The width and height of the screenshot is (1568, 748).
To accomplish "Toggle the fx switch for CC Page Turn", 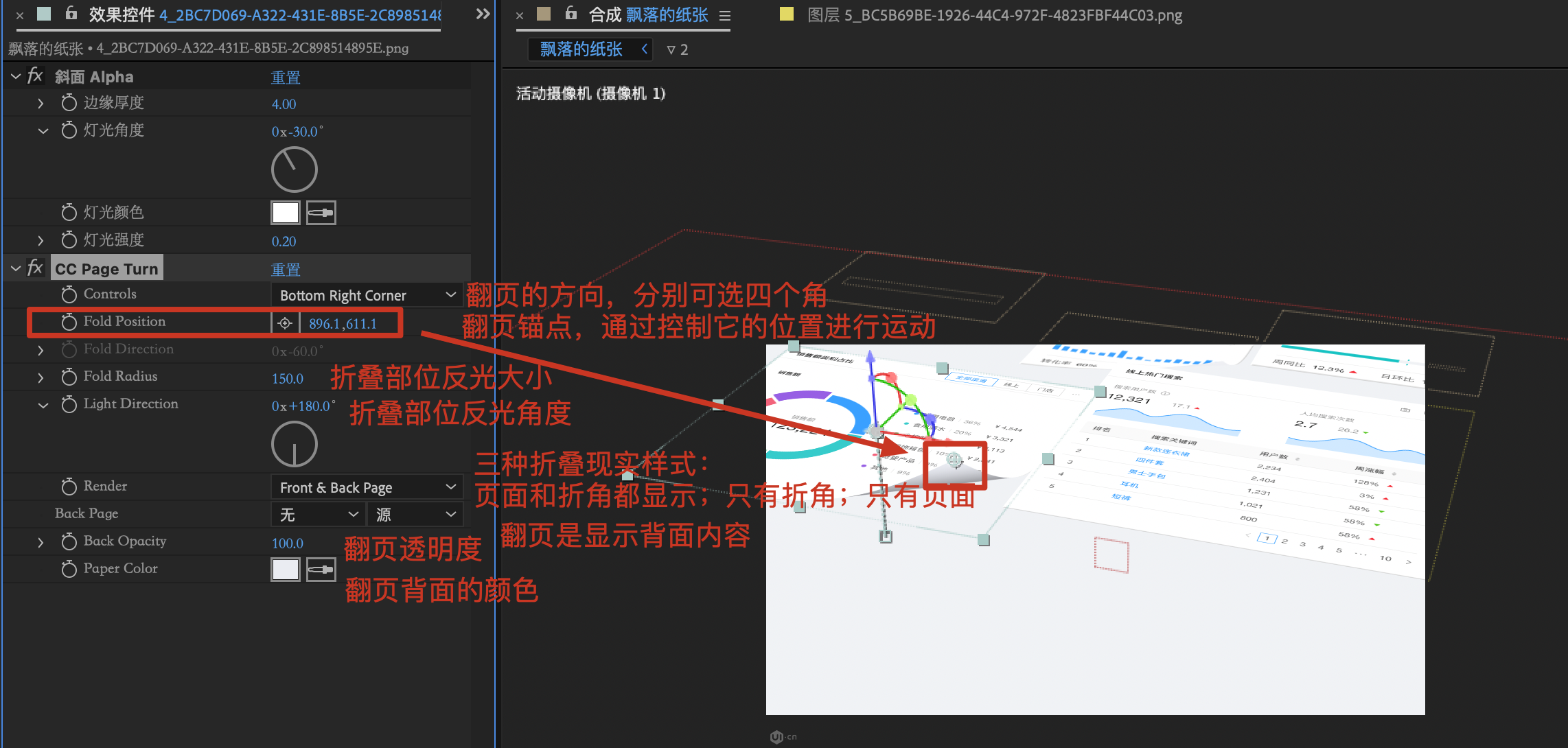I will click(35, 268).
